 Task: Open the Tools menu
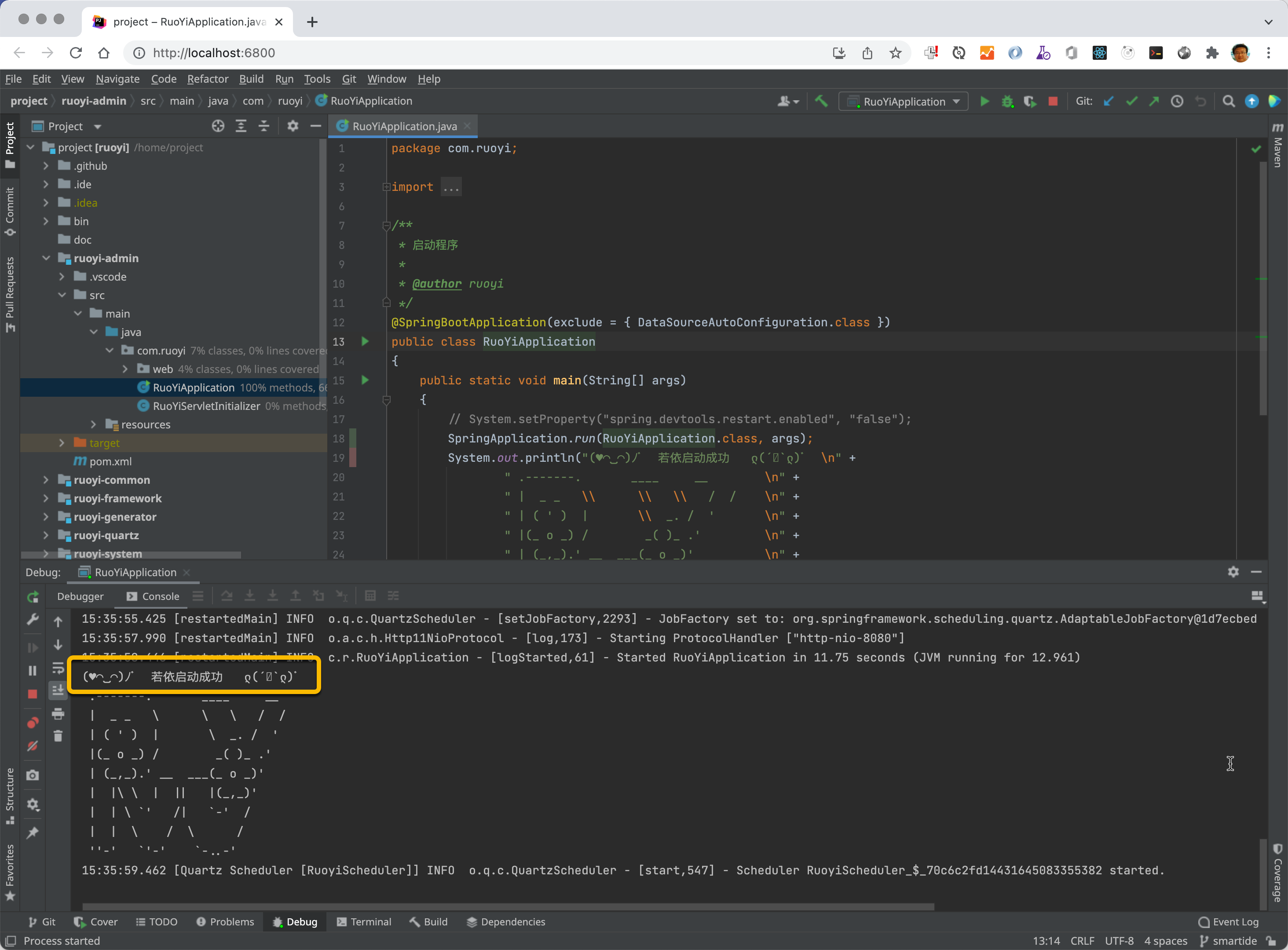point(317,79)
